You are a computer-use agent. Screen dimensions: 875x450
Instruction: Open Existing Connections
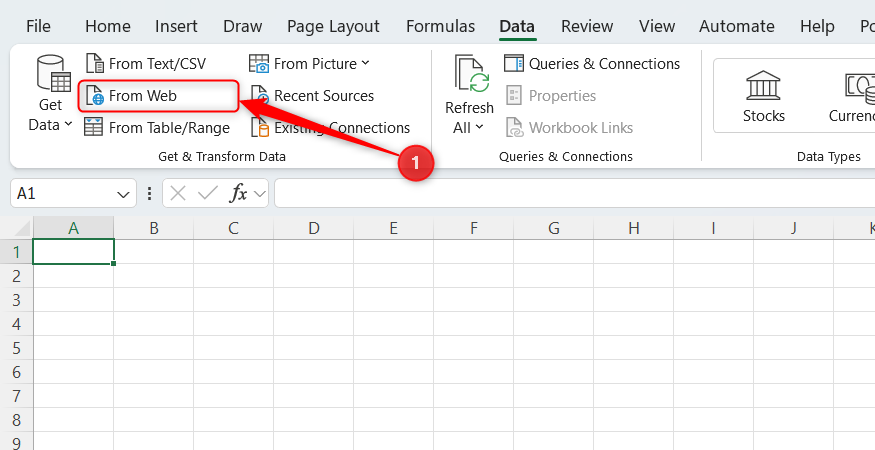coord(330,128)
